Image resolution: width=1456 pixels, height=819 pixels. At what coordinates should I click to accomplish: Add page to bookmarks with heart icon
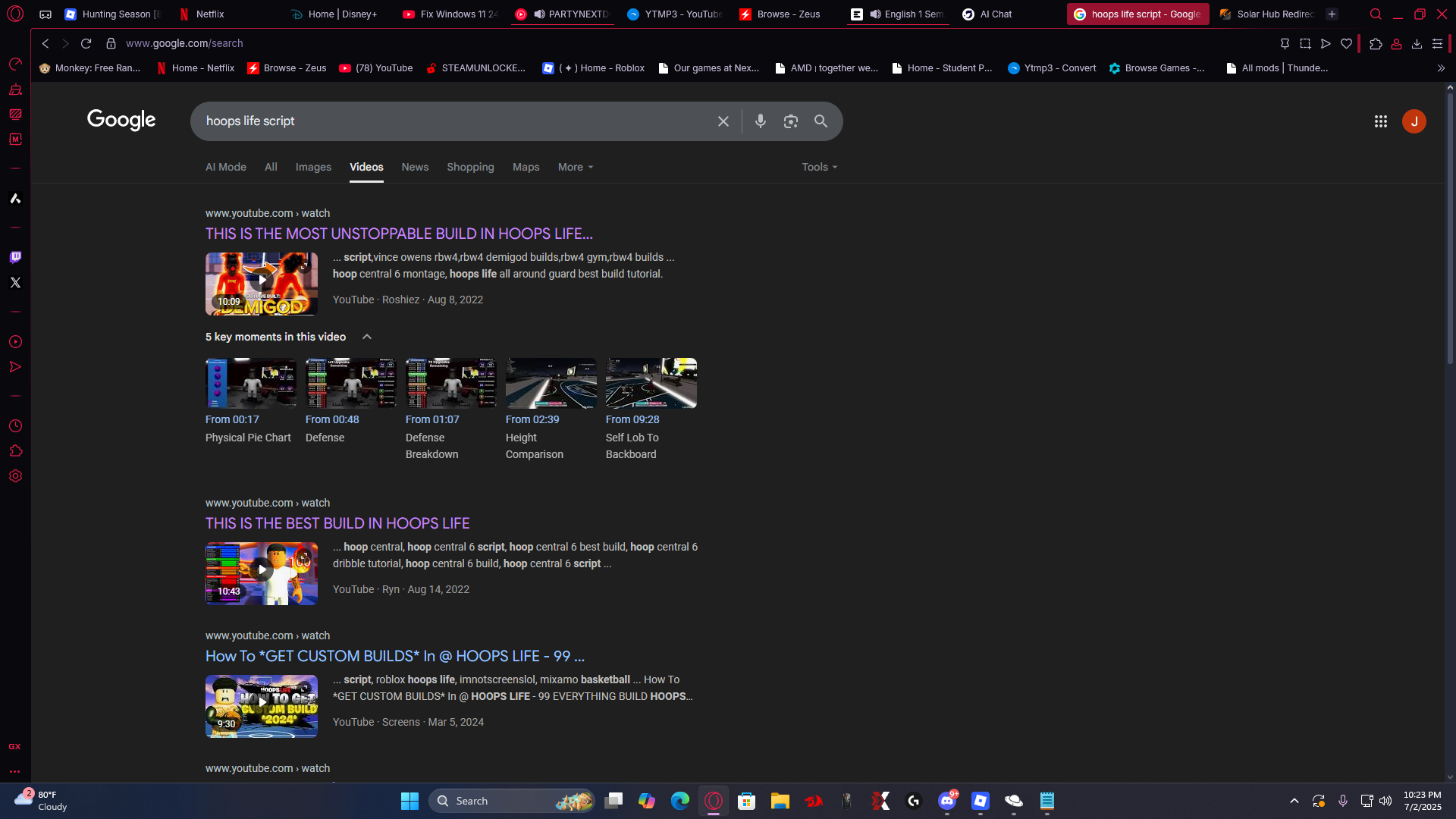tap(1346, 44)
